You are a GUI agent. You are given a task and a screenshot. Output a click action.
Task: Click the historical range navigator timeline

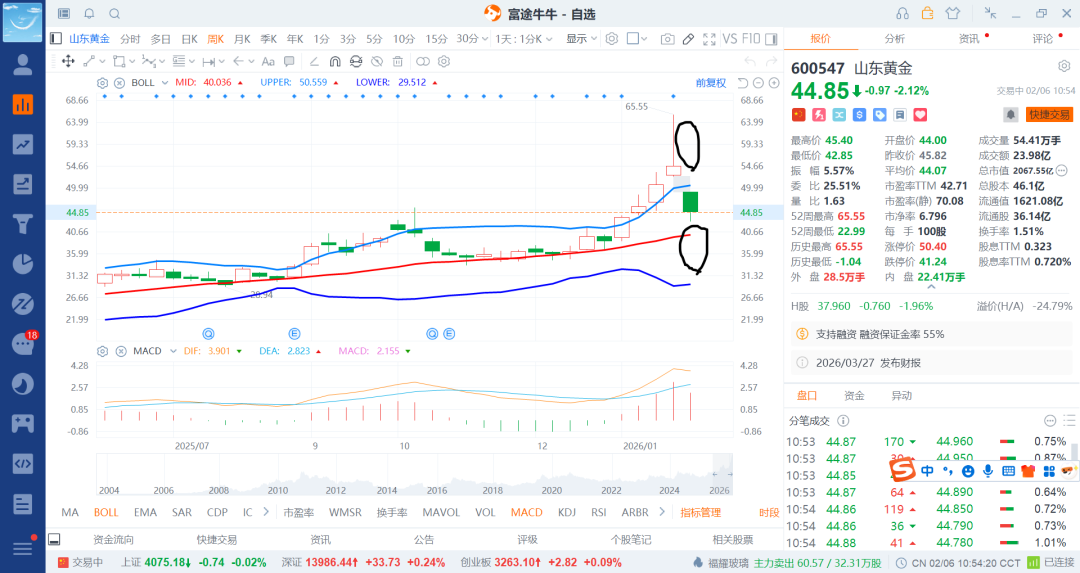pos(414,475)
